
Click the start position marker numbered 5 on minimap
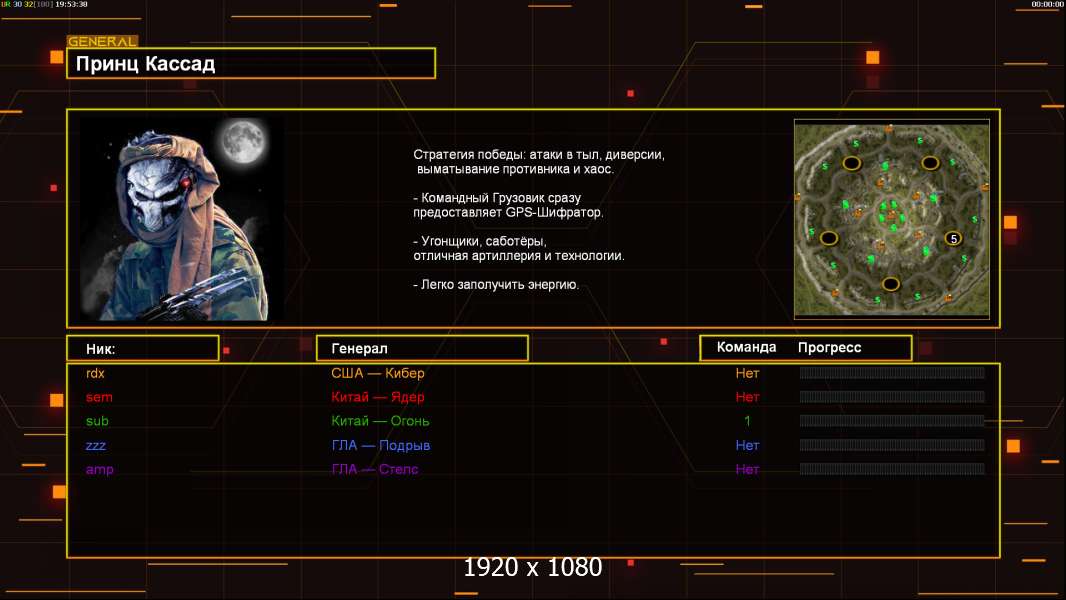click(954, 239)
